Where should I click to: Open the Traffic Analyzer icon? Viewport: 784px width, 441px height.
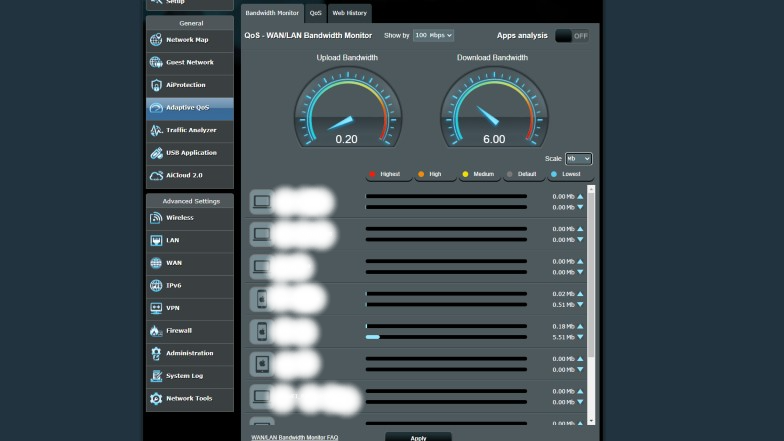[x=156, y=130]
